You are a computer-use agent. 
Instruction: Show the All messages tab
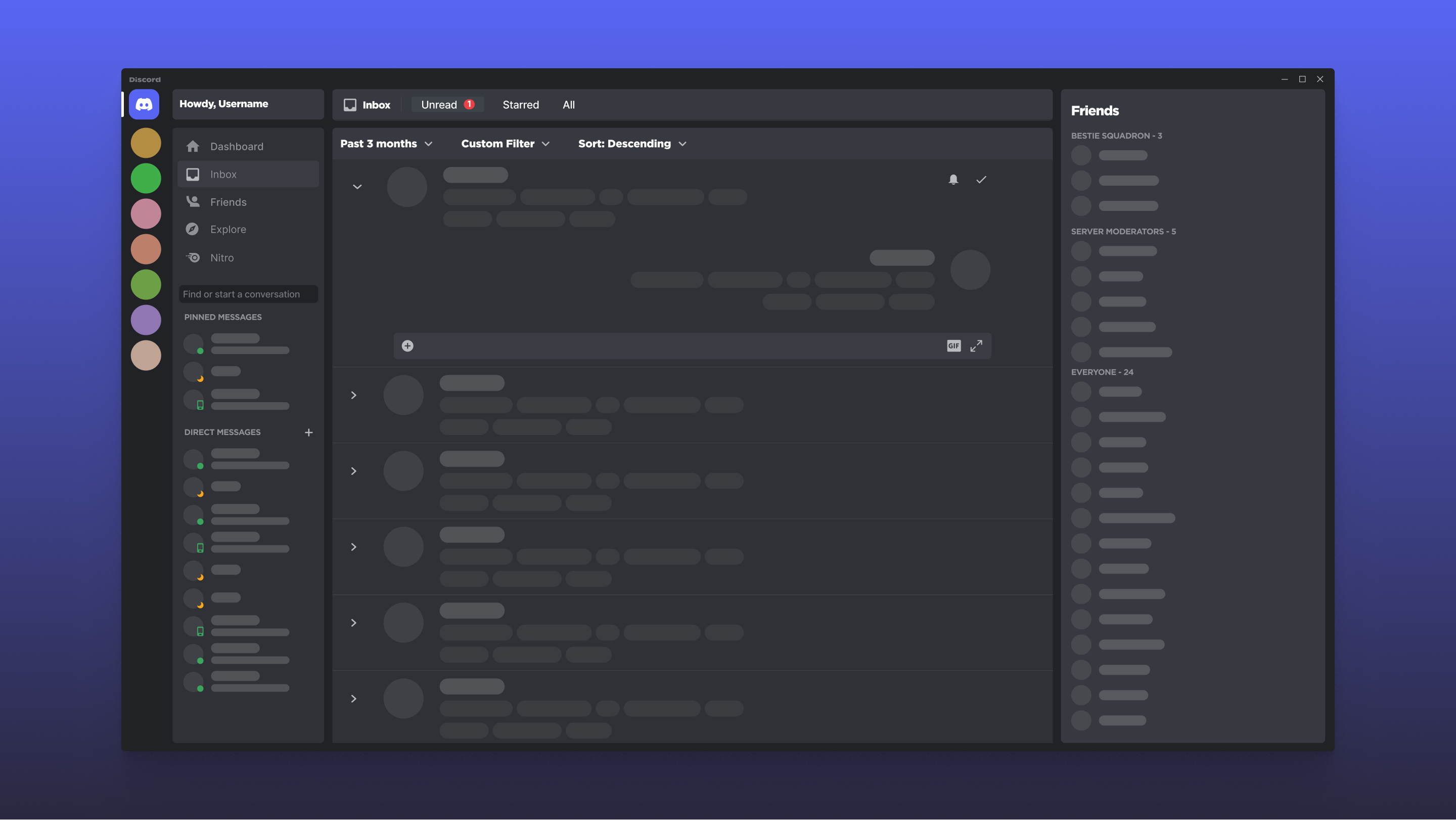[569, 105]
